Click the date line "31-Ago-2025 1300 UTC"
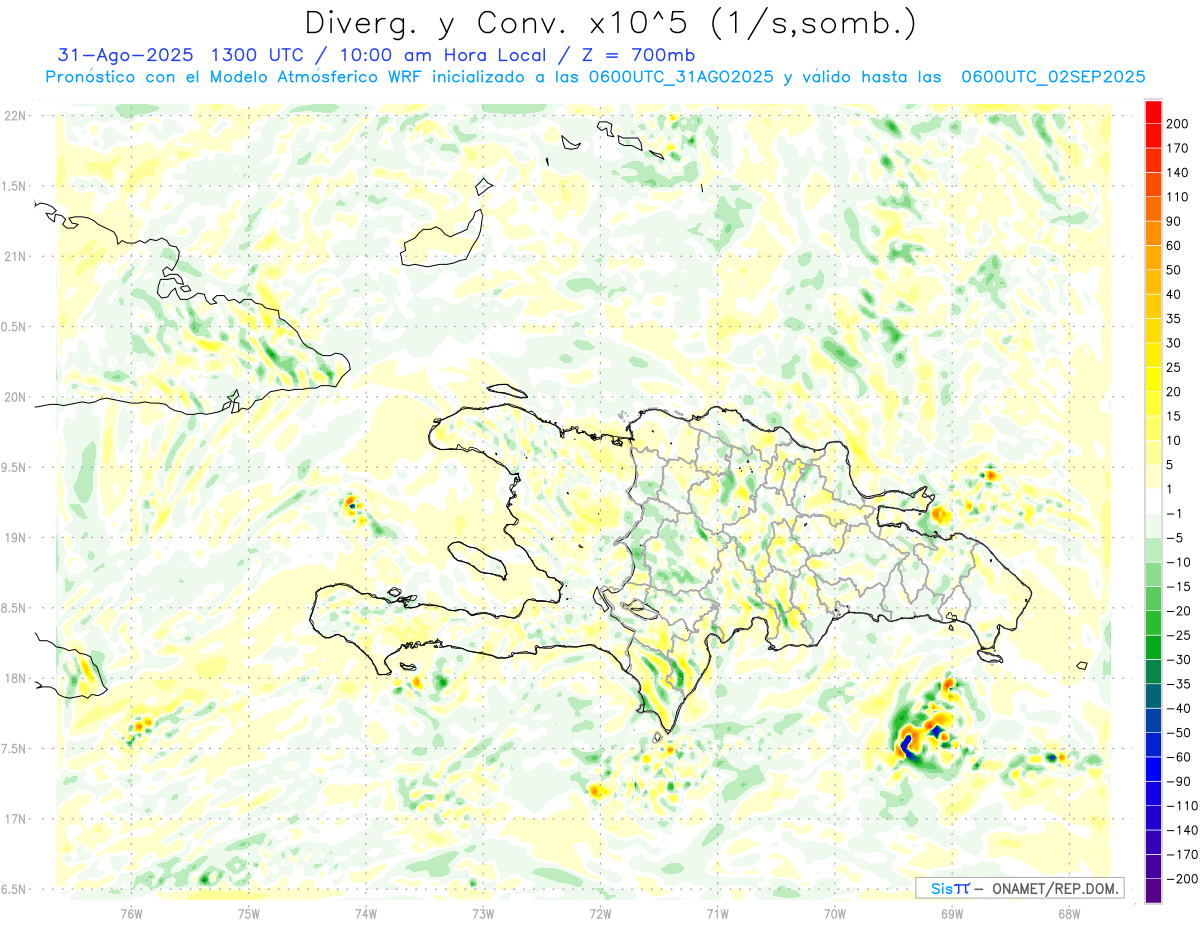This screenshot has height=927, width=1200. (181, 55)
